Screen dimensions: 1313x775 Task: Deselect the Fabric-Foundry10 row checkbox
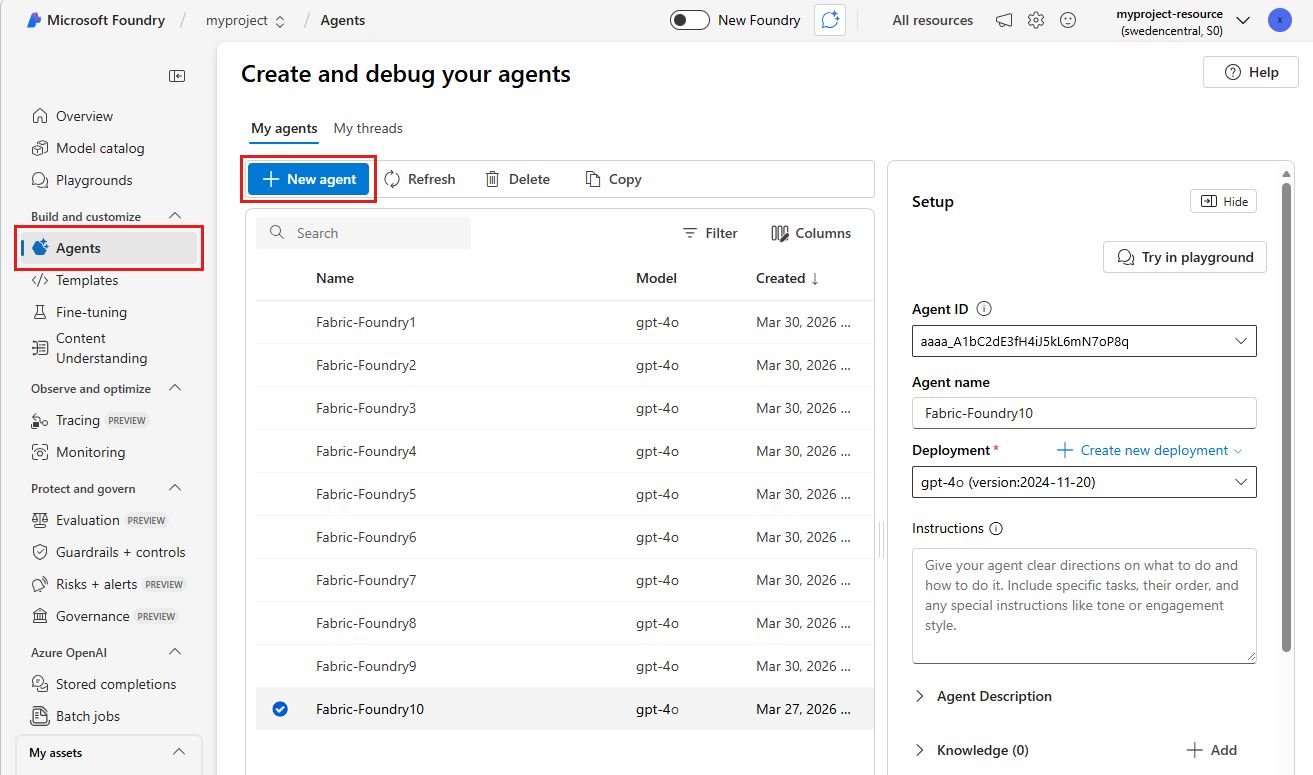point(280,709)
